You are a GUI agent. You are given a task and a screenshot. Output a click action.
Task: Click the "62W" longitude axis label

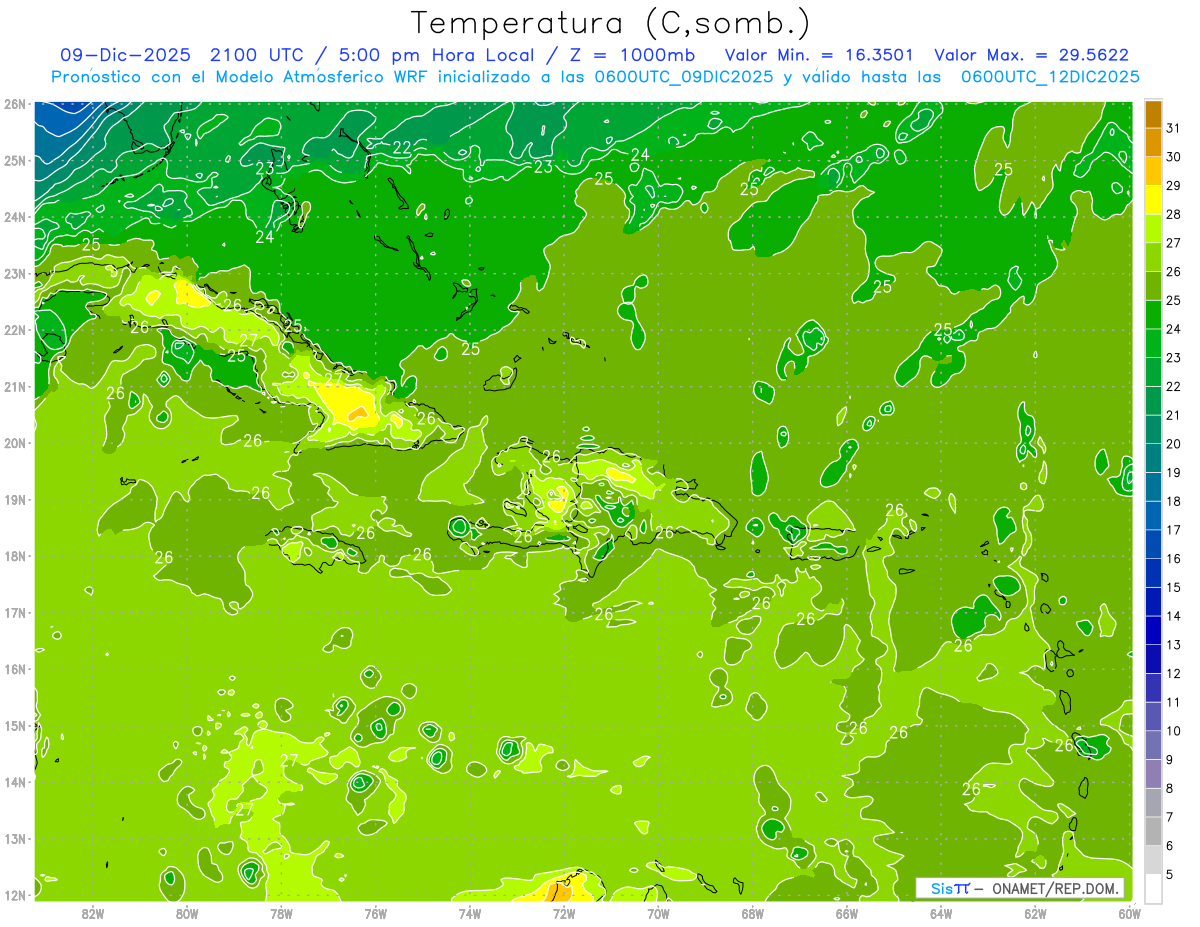click(x=1036, y=913)
